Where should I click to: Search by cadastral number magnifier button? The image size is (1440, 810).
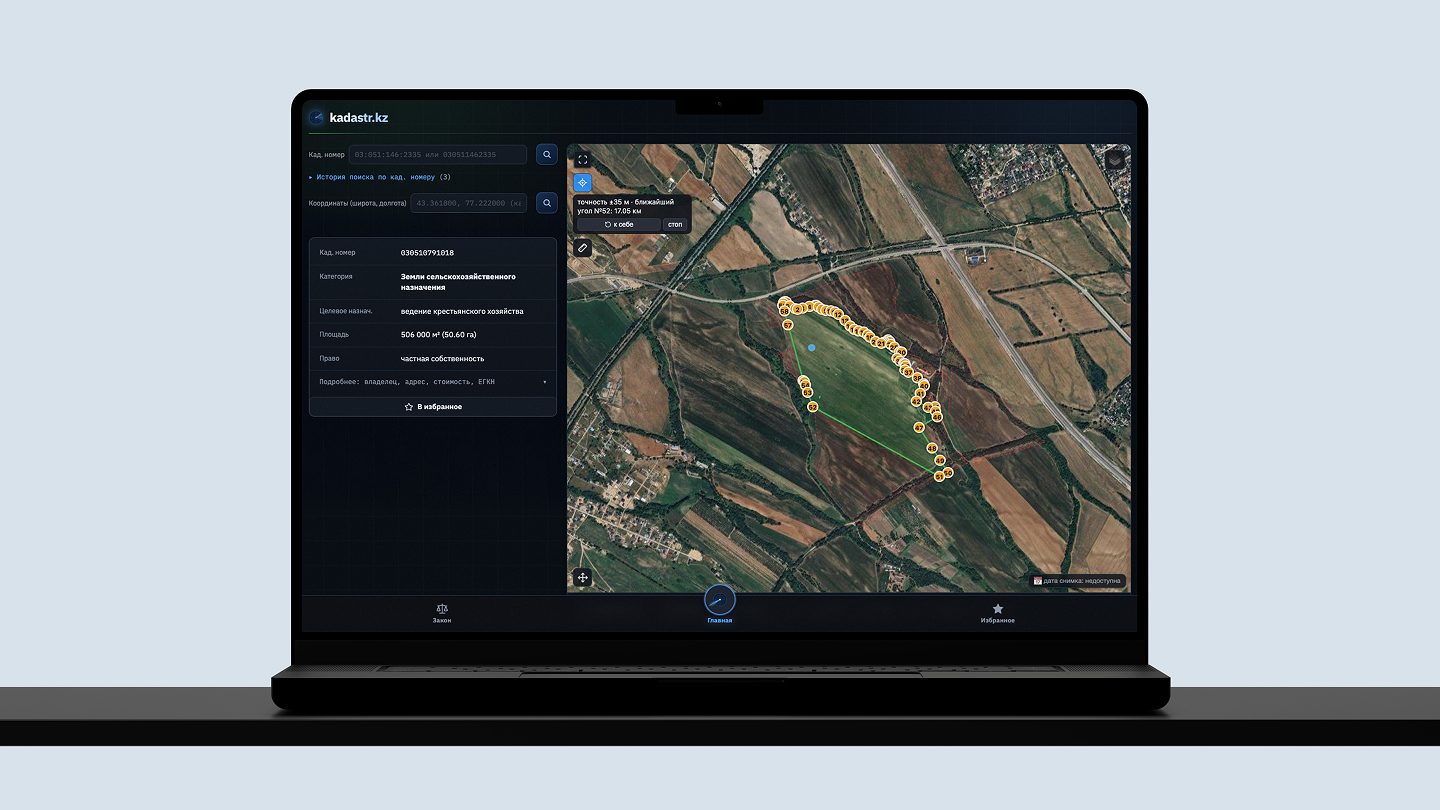pyautogui.click(x=546, y=154)
